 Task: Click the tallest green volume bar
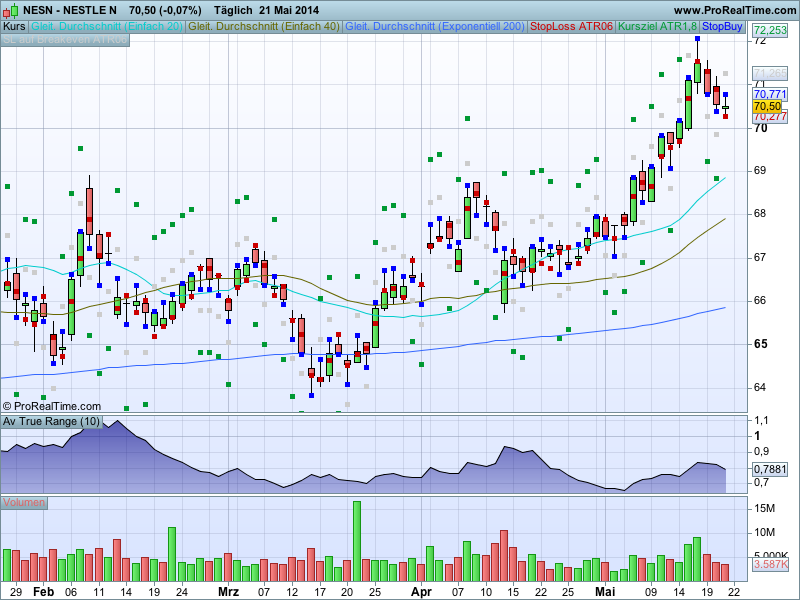coord(357,541)
